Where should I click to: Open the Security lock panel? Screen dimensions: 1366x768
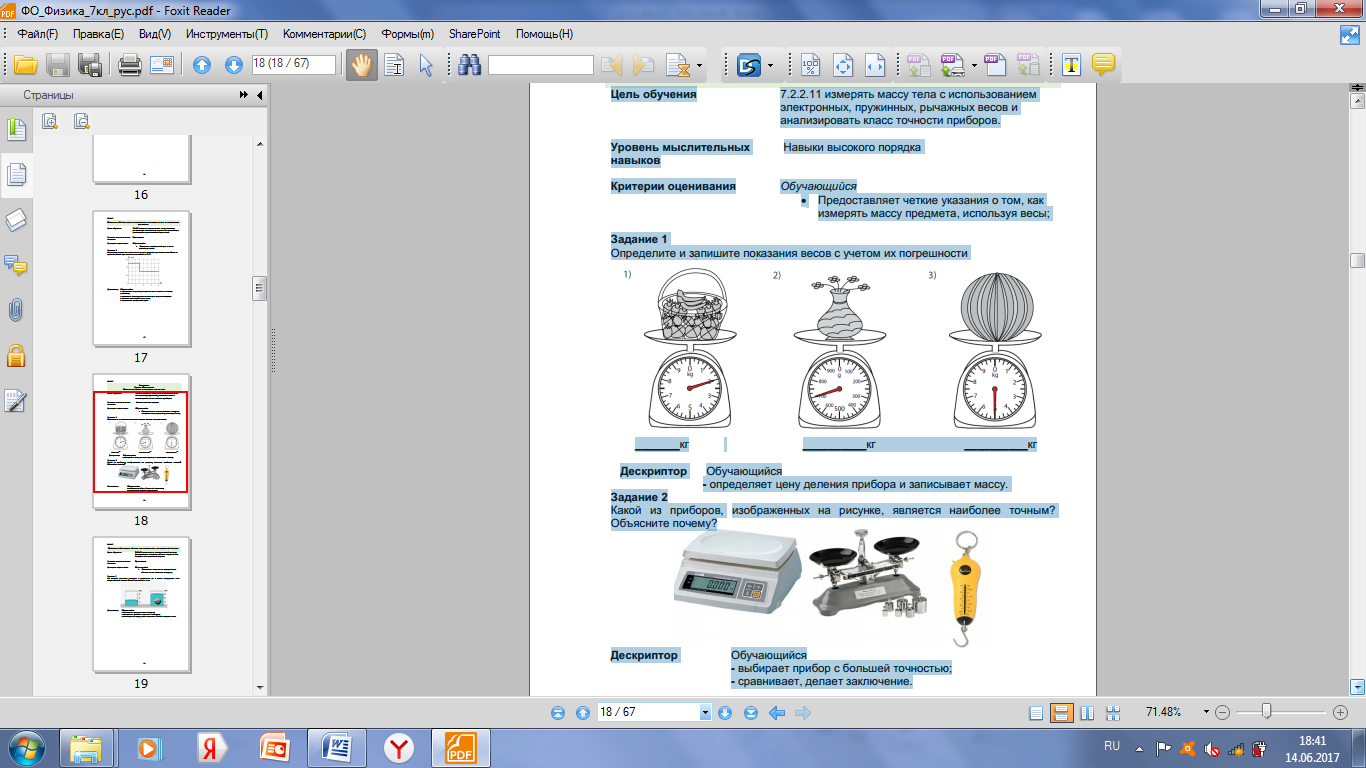16,355
